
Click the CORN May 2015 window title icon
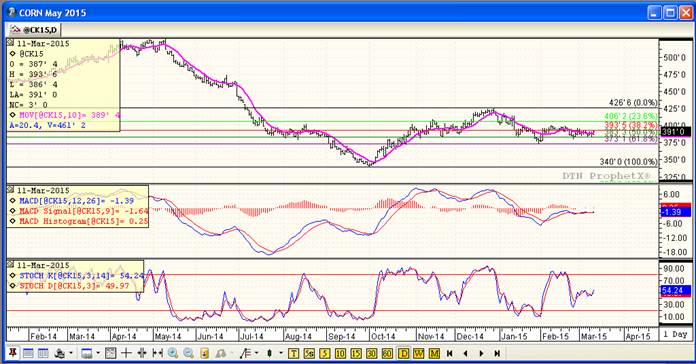[x=12, y=12]
